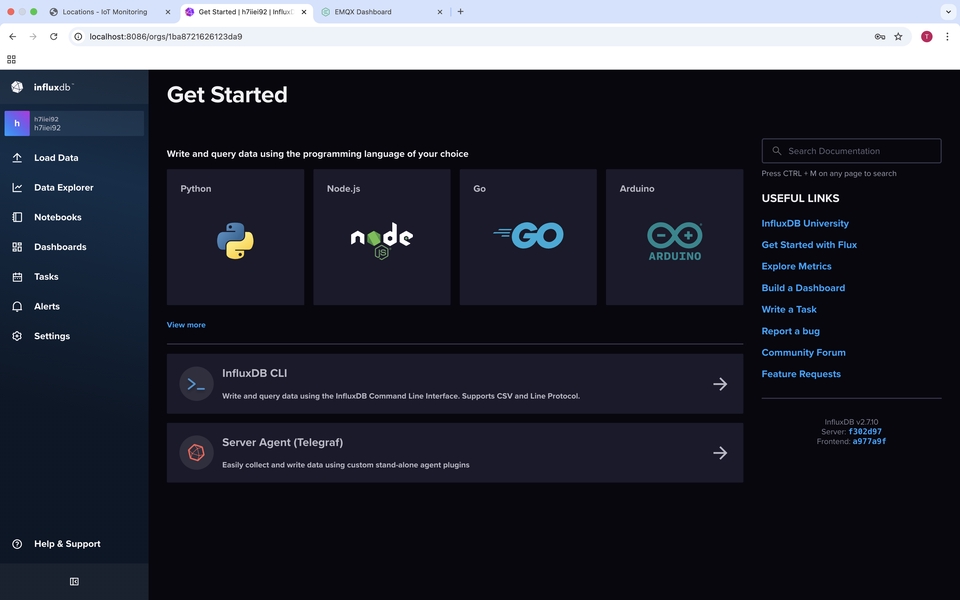Click the "InfluxDB v2.7.10" version text
The height and width of the screenshot is (600, 960).
(851, 422)
